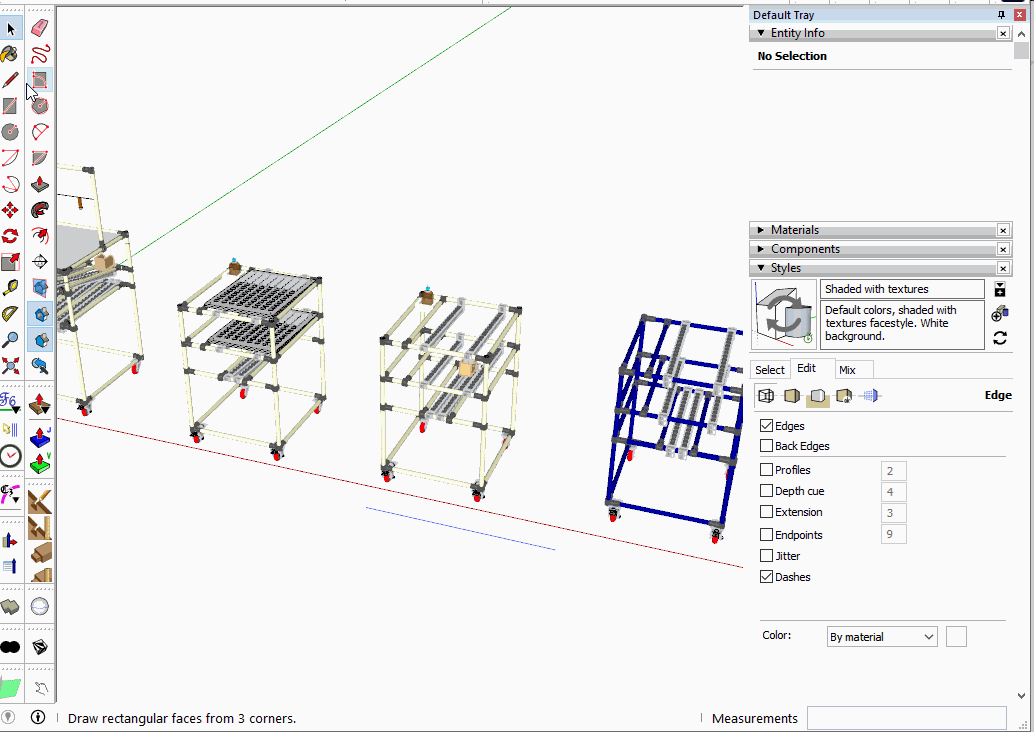Enable Back Edges checkbox

[766, 446]
